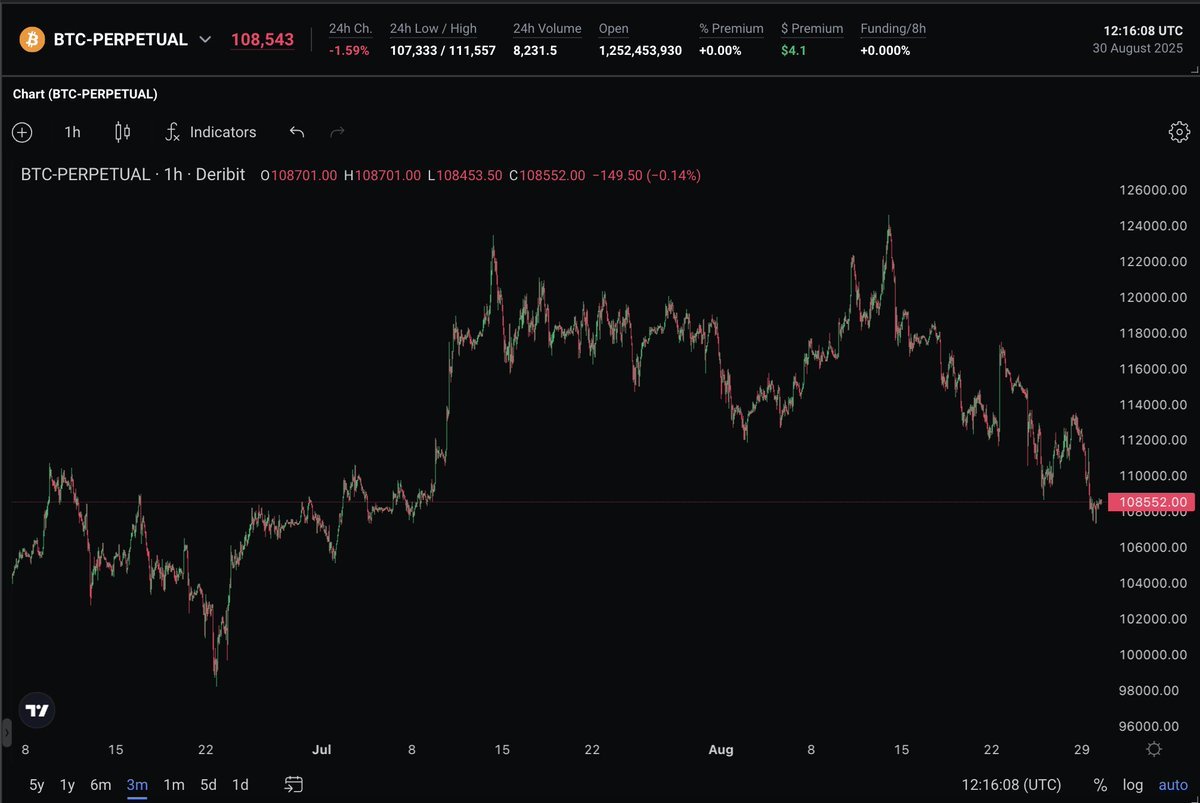Click the go to date calendar icon
This screenshot has height=803, width=1200.
click(294, 785)
